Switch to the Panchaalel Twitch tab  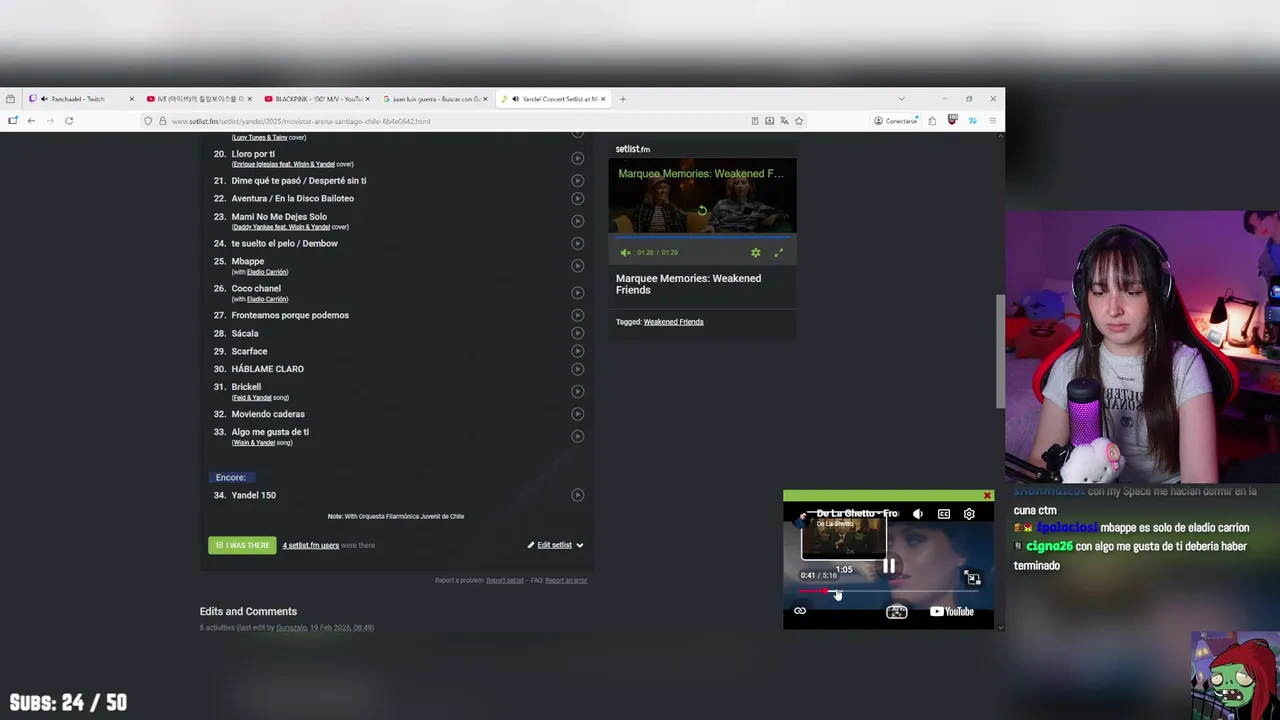point(82,99)
